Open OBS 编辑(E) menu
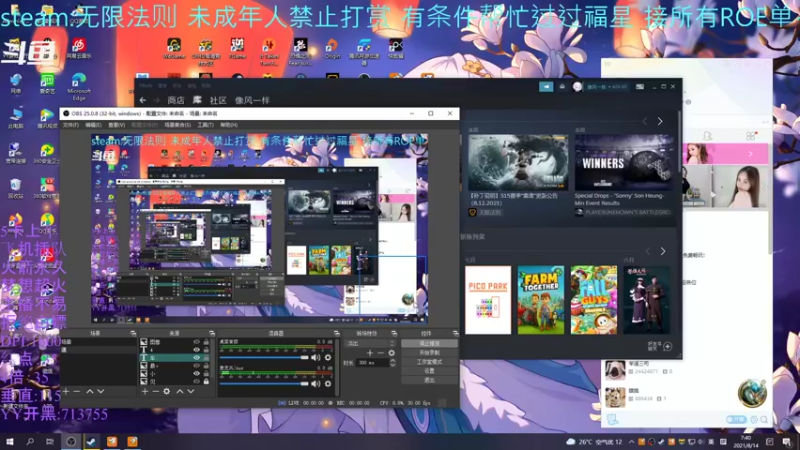 pos(93,125)
